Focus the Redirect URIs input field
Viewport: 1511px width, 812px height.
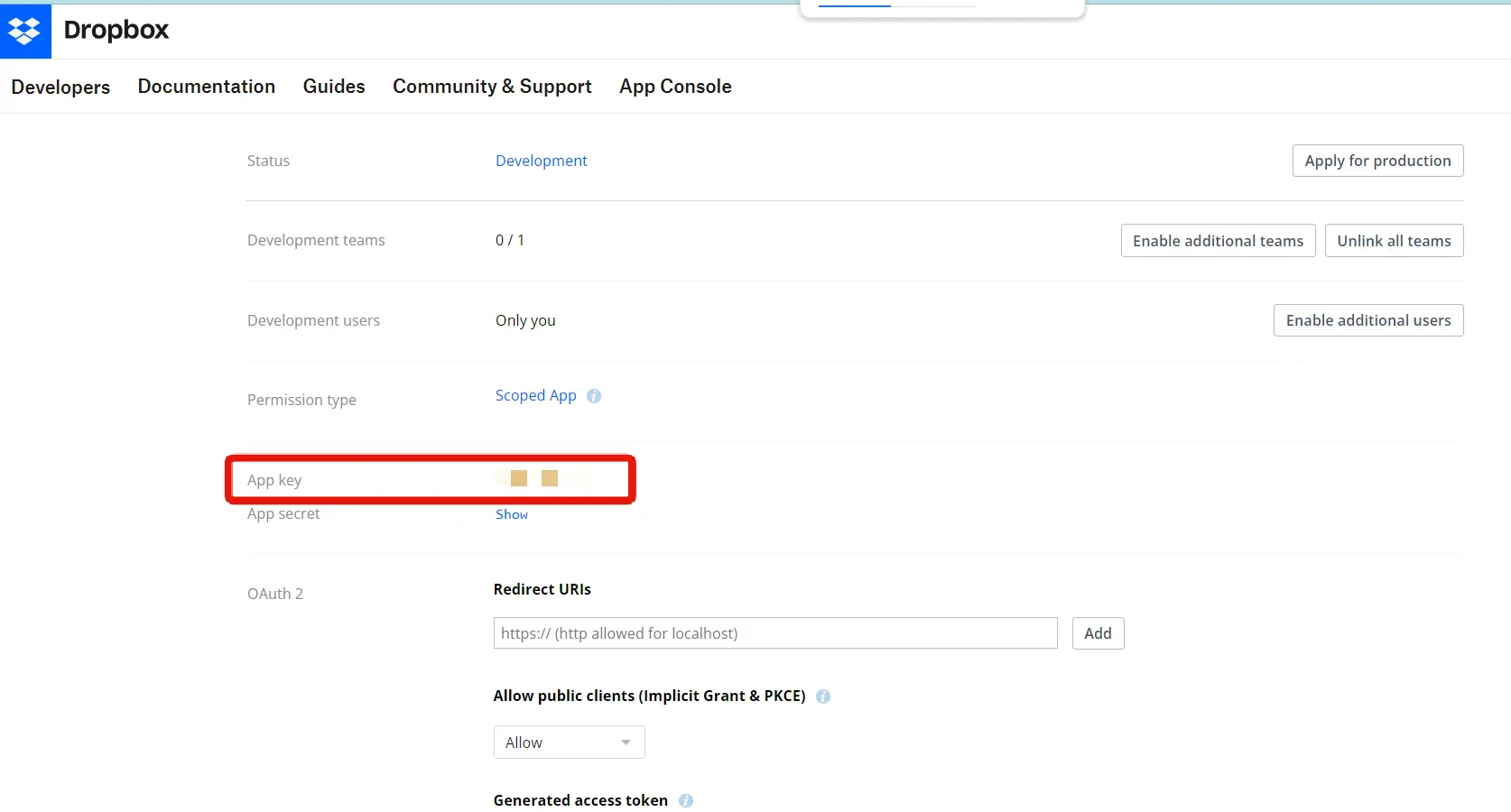(775, 633)
